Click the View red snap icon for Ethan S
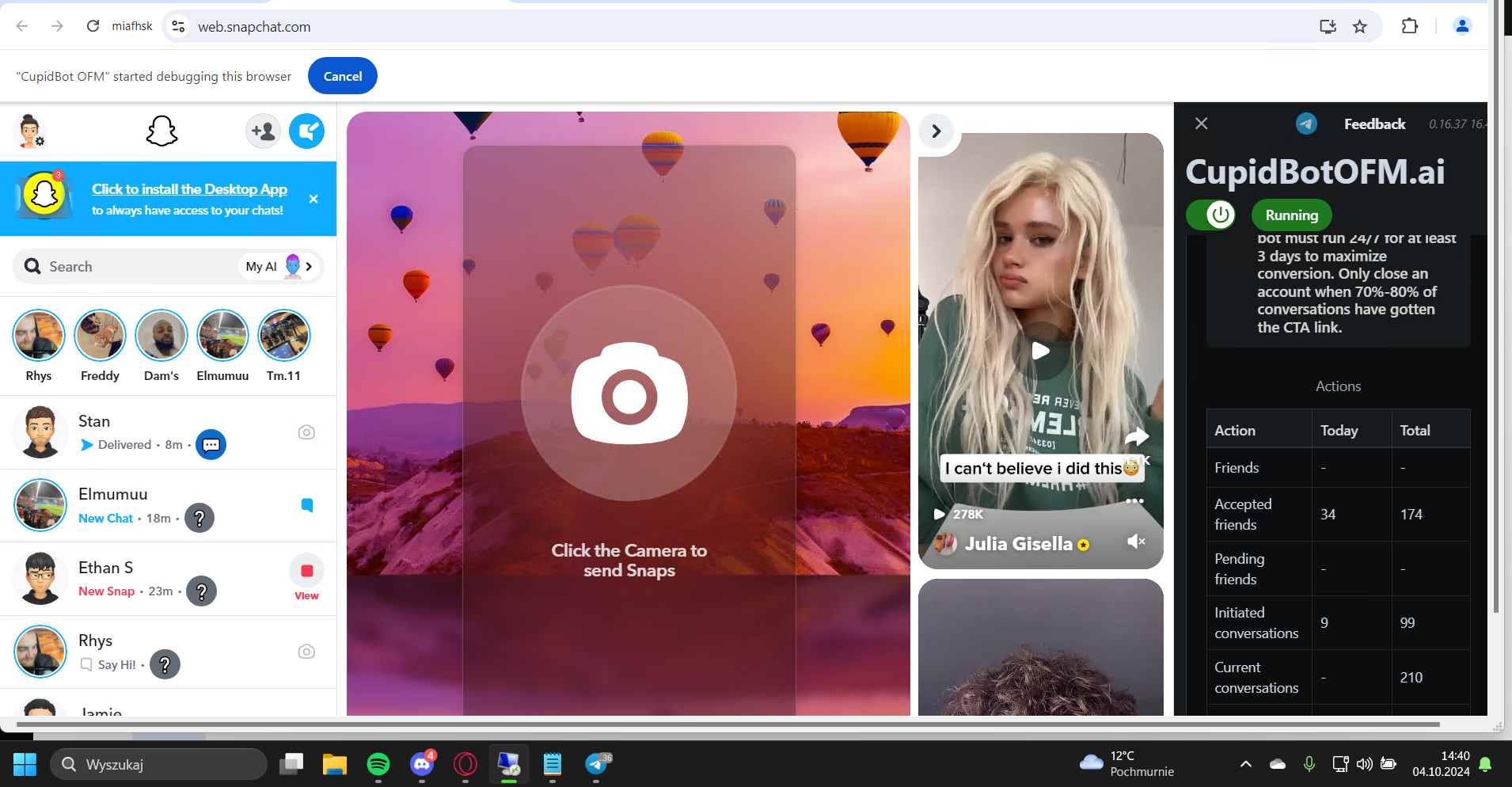Screen dimensions: 1512x787 coord(306,578)
